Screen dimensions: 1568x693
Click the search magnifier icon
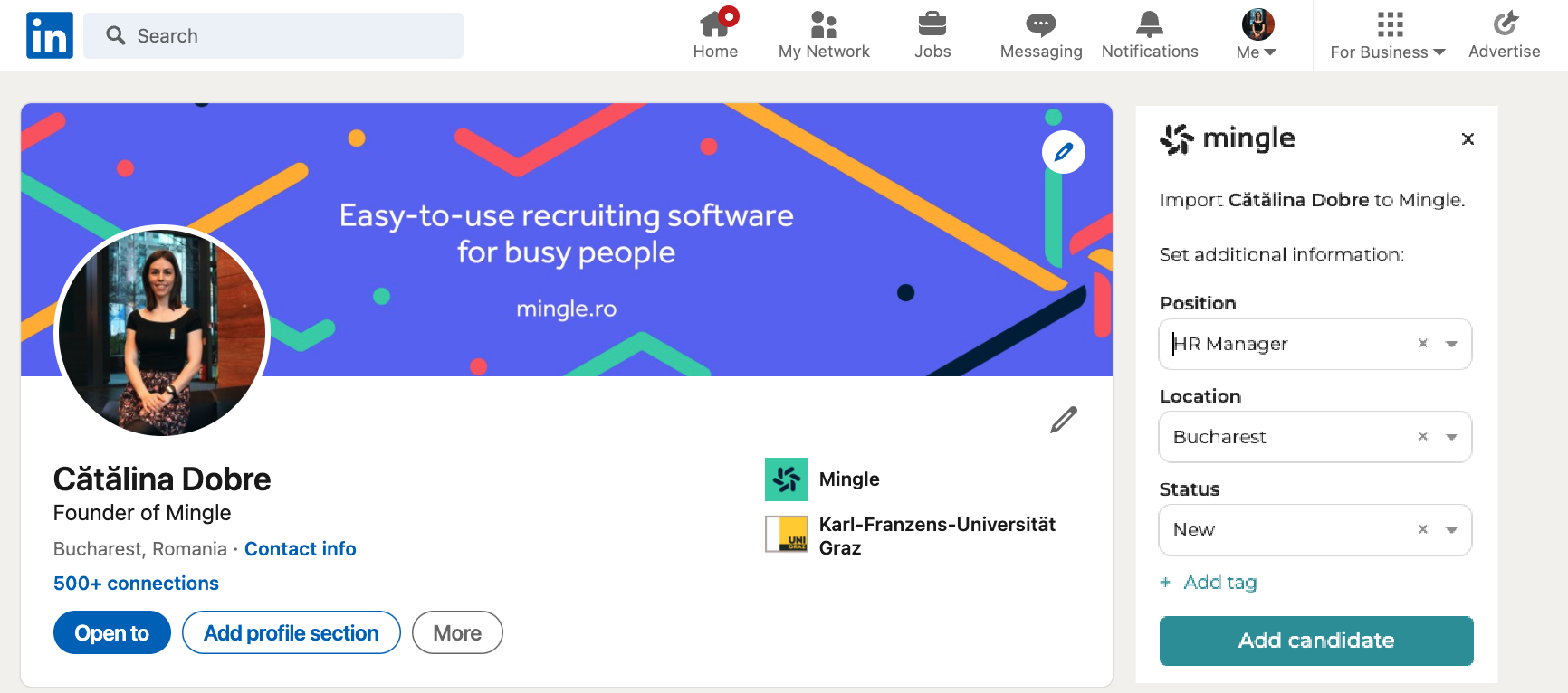116,35
